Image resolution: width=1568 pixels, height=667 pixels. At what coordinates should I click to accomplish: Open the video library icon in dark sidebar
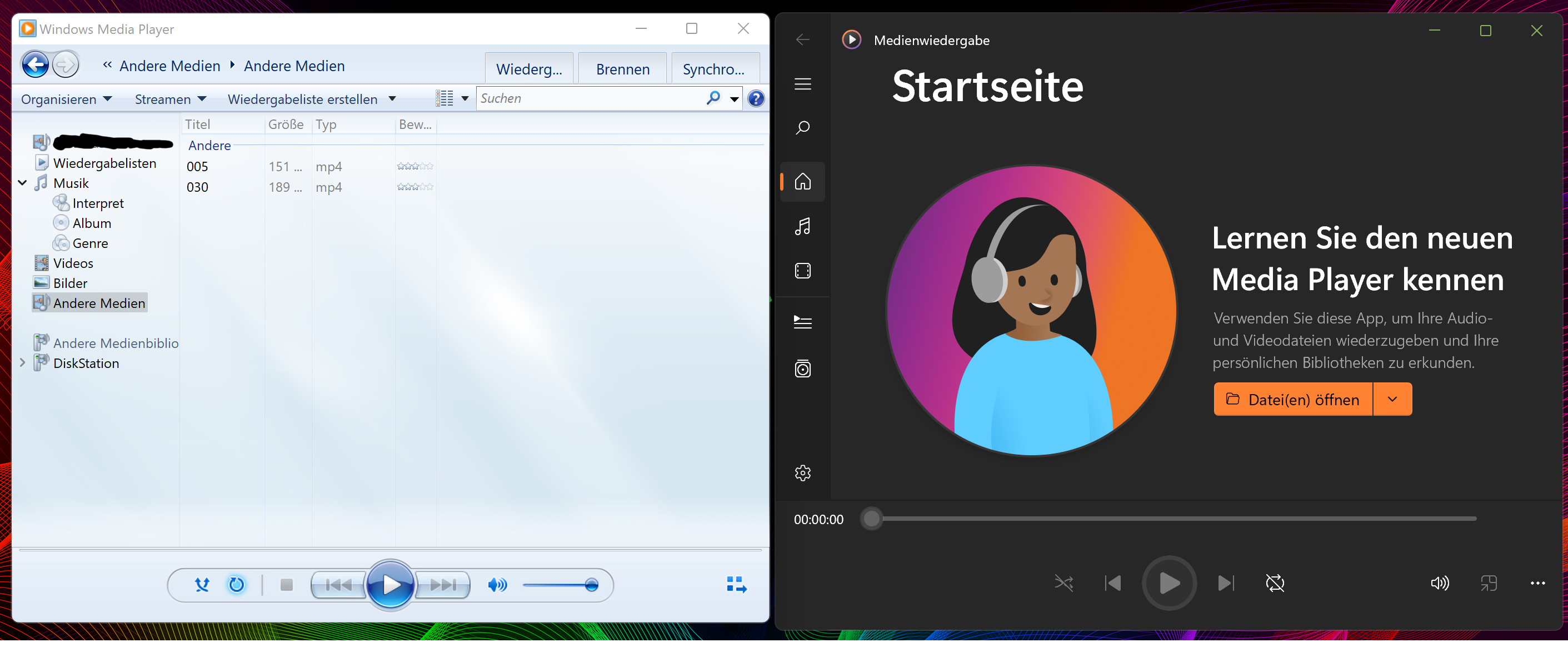(x=802, y=271)
